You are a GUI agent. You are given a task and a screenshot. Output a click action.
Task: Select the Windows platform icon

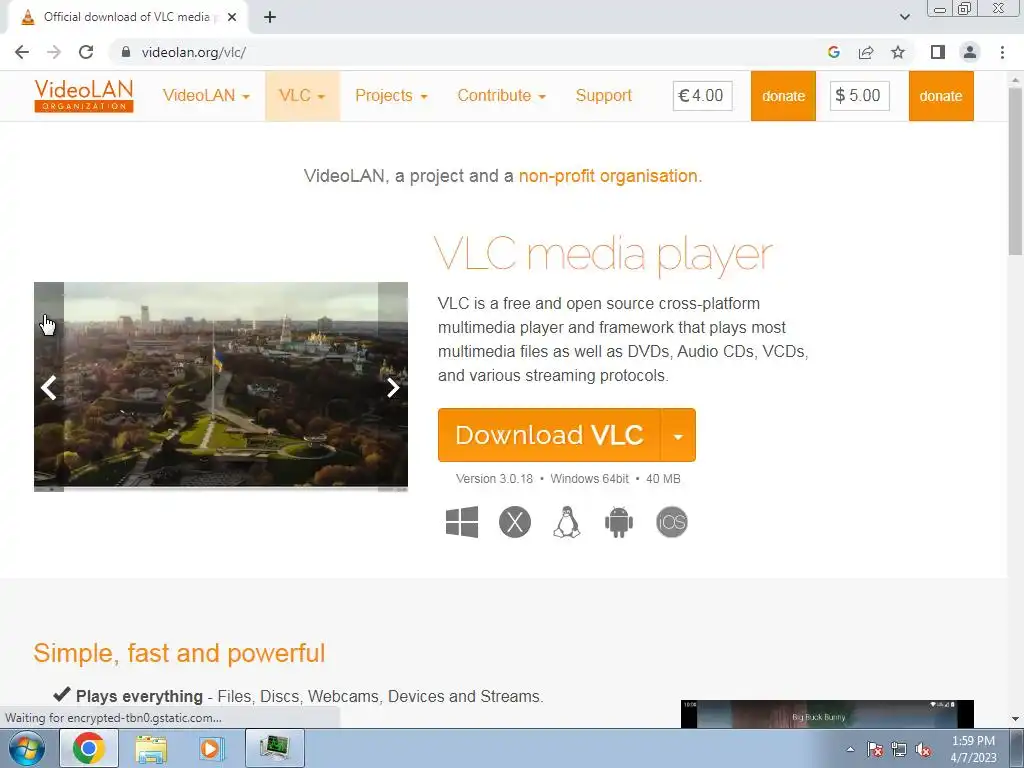(462, 522)
